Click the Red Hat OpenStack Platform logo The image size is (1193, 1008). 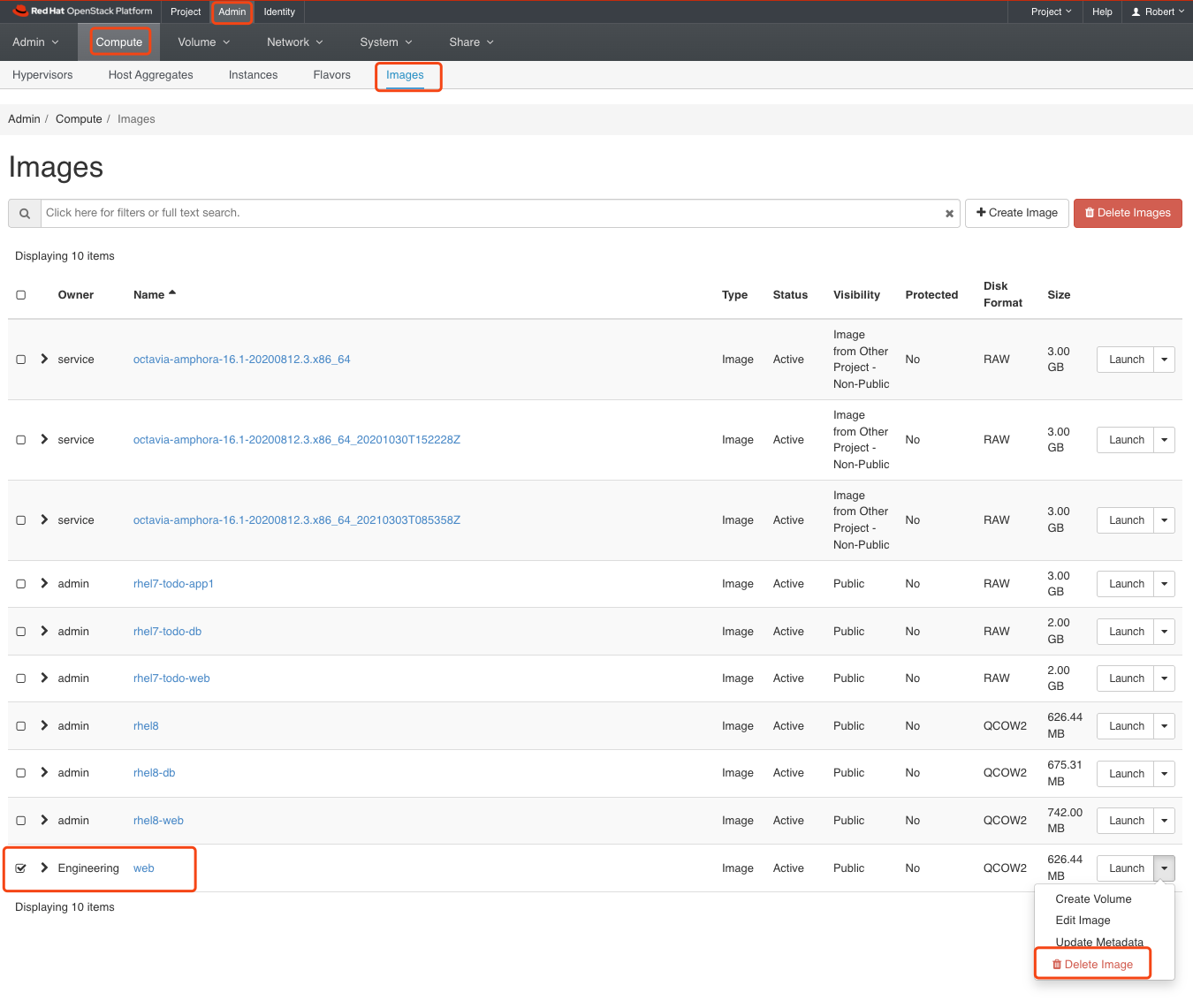[x=83, y=11]
